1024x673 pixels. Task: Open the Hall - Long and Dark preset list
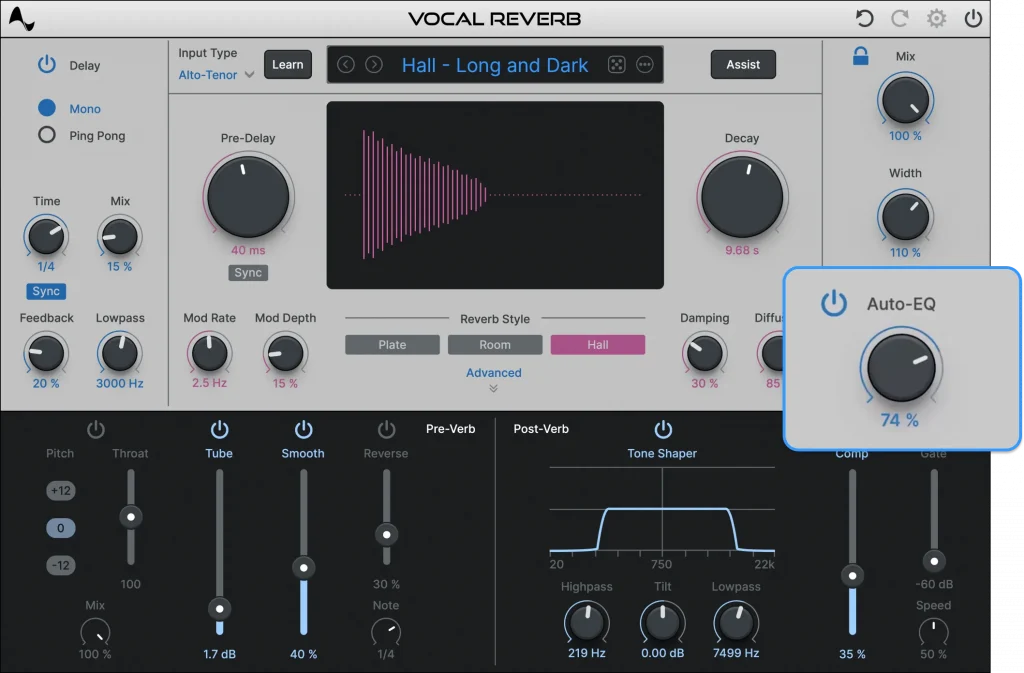click(494, 64)
